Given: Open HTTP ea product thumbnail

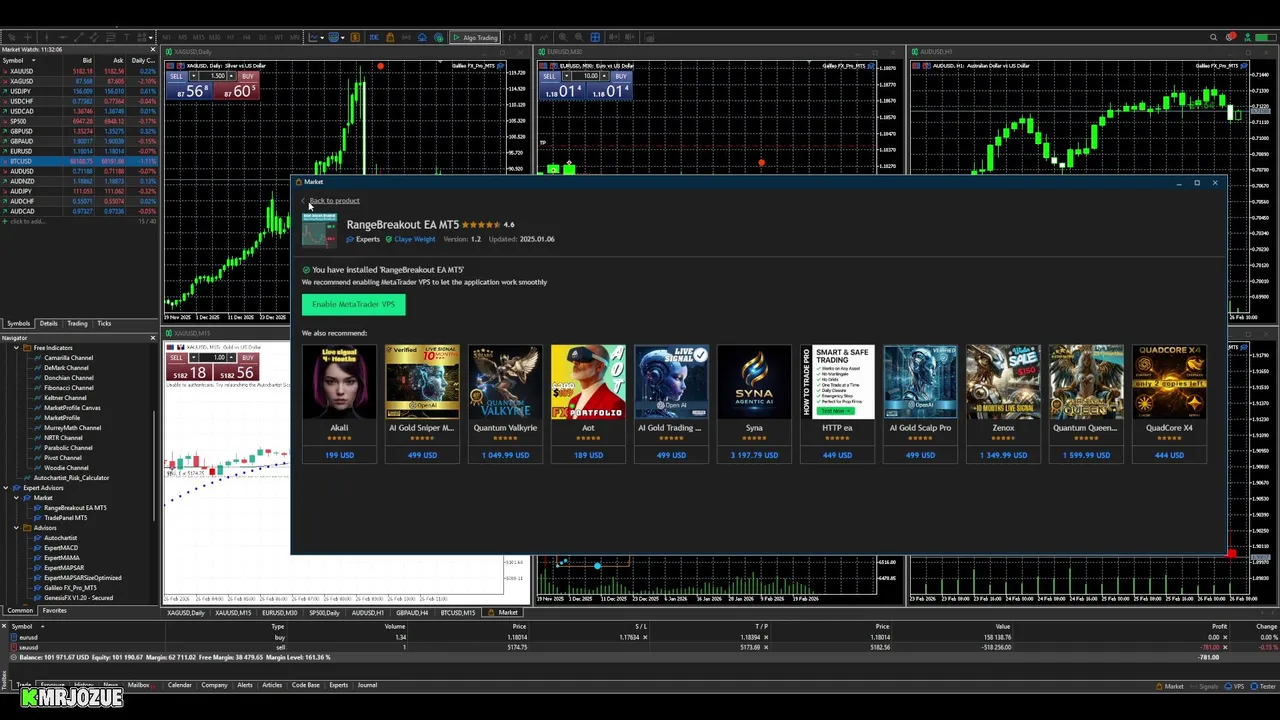Looking at the screenshot, I should tap(837, 382).
